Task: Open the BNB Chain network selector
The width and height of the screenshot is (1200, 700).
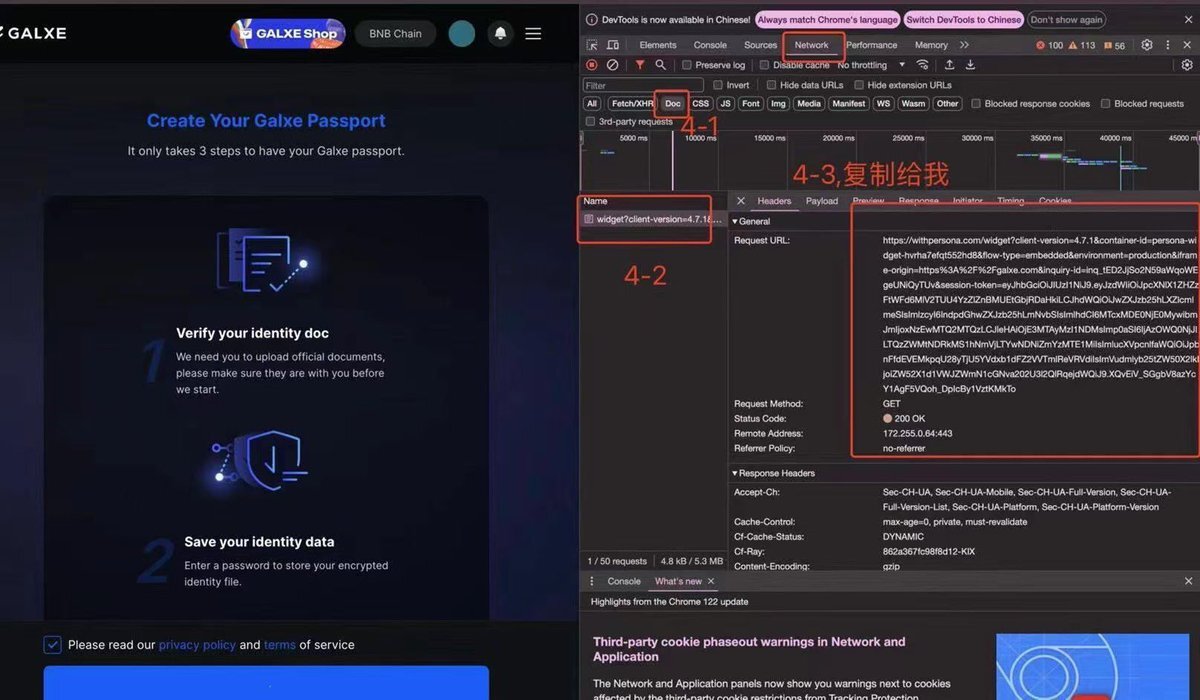Action: coord(395,34)
